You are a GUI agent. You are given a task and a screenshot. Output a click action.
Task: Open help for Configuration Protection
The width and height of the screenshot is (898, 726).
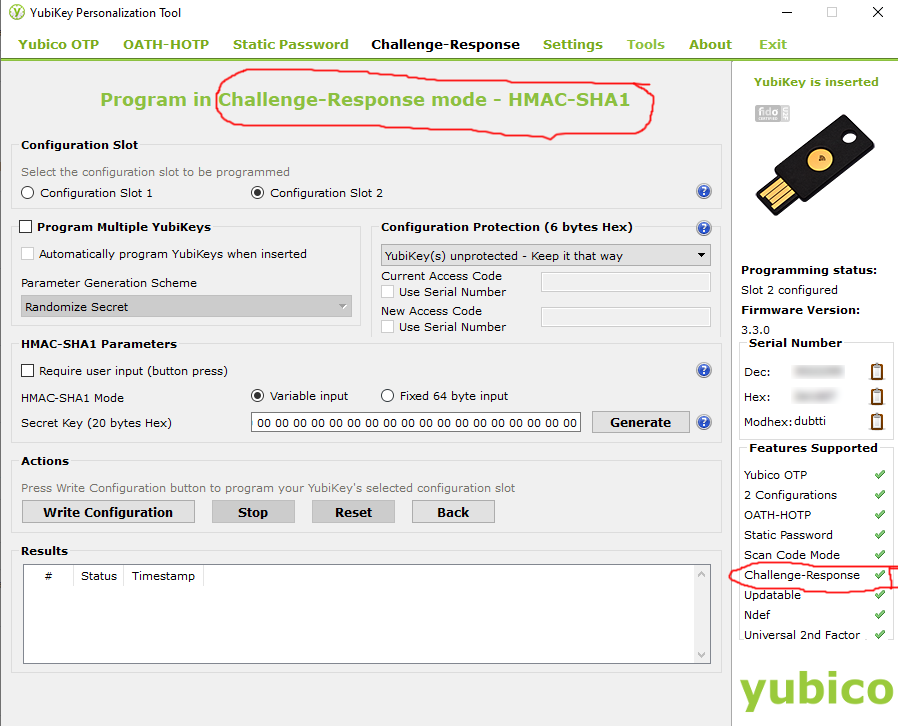[x=704, y=228]
